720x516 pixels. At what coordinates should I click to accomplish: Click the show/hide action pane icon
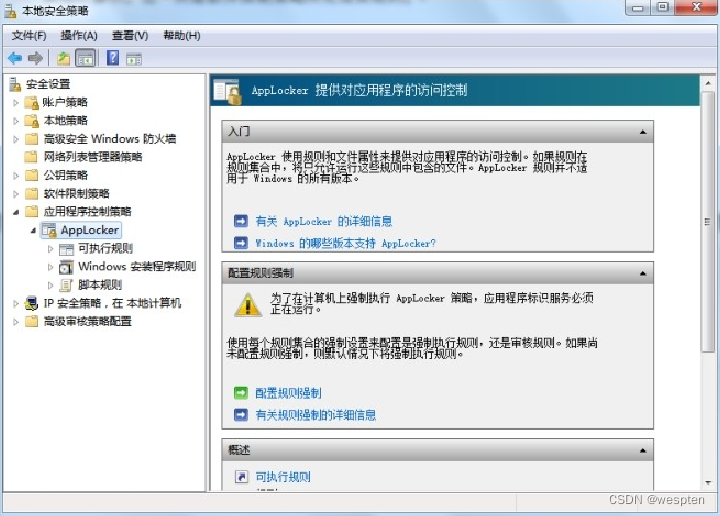[134, 59]
